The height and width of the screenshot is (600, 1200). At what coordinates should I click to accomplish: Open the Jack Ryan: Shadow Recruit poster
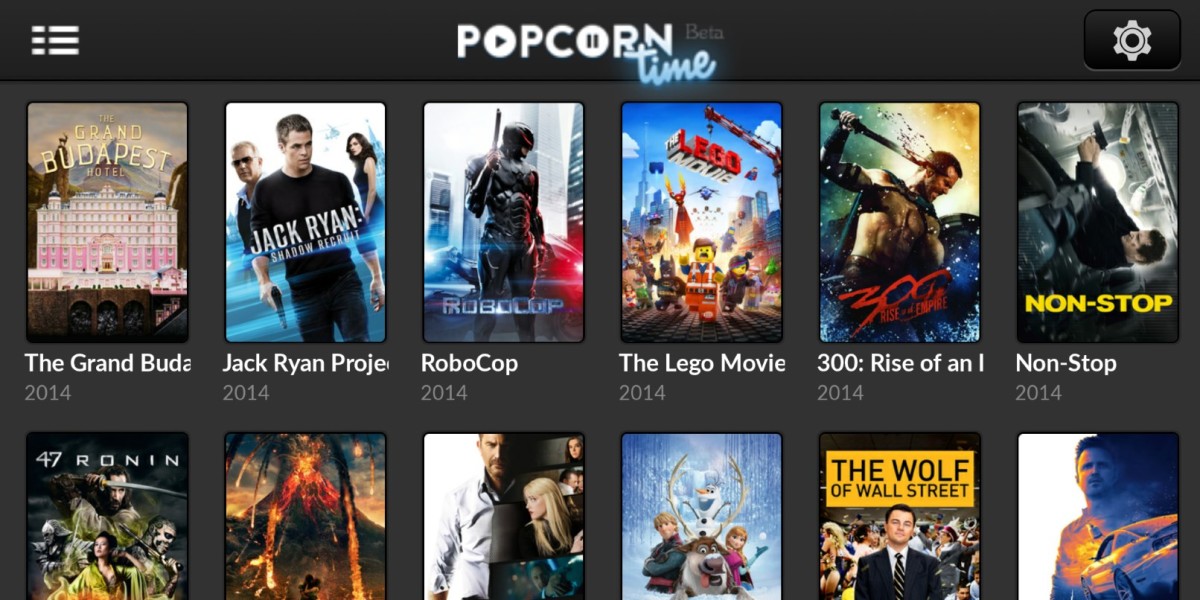click(305, 222)
